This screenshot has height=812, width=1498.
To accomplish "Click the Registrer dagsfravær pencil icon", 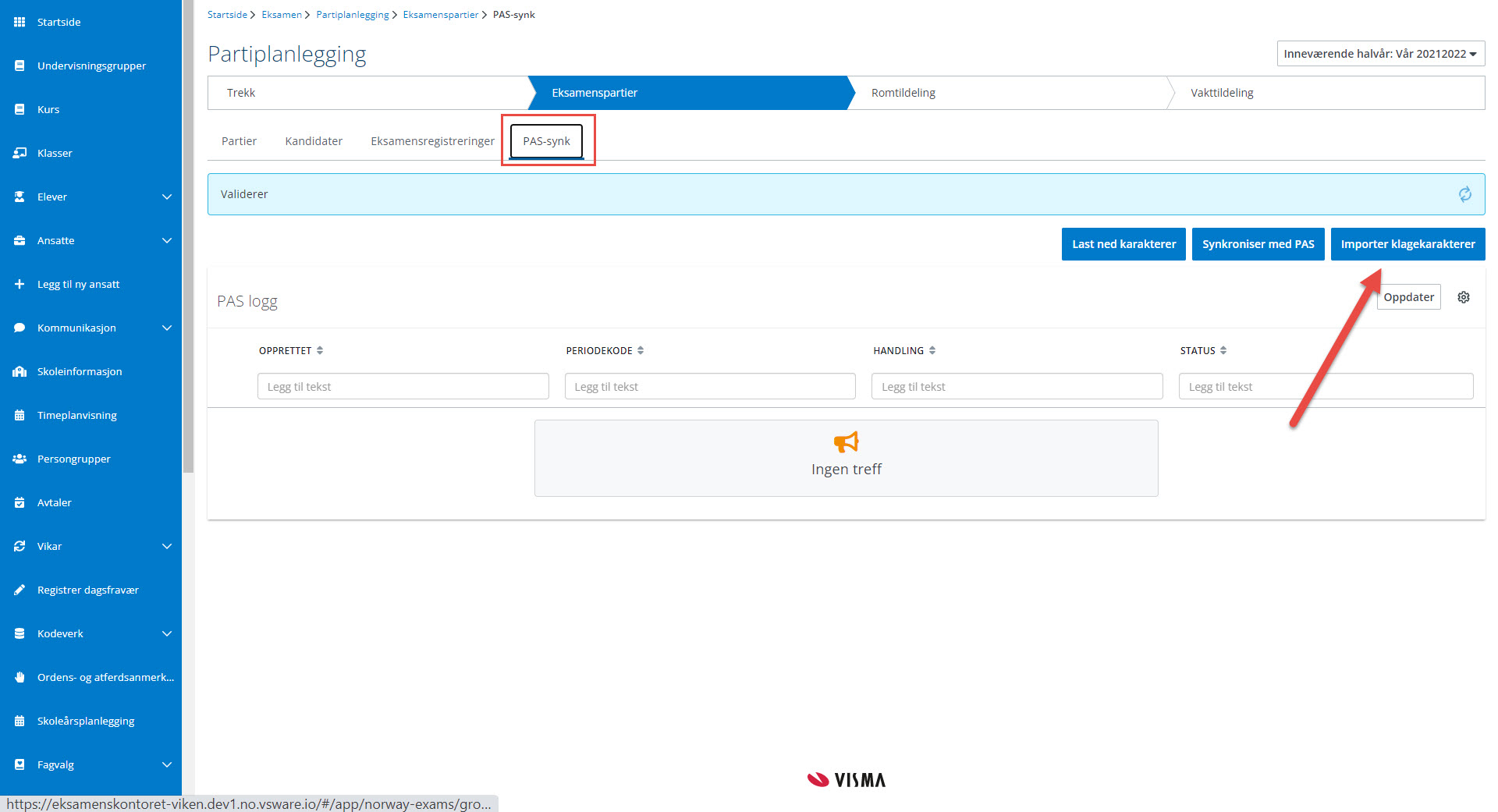I will pyautogui.click(x=20, y=590).
